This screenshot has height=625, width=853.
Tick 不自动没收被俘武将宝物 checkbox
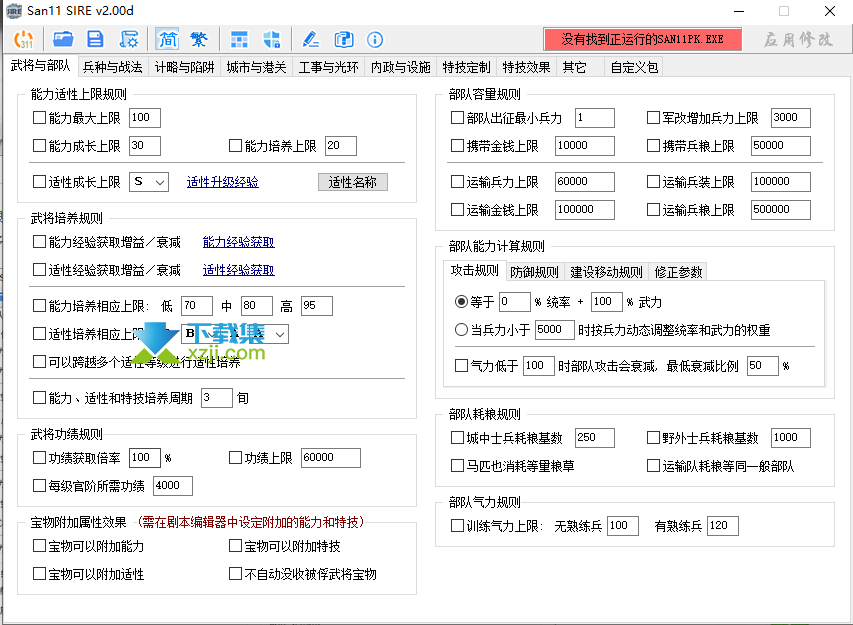(235, 574)
